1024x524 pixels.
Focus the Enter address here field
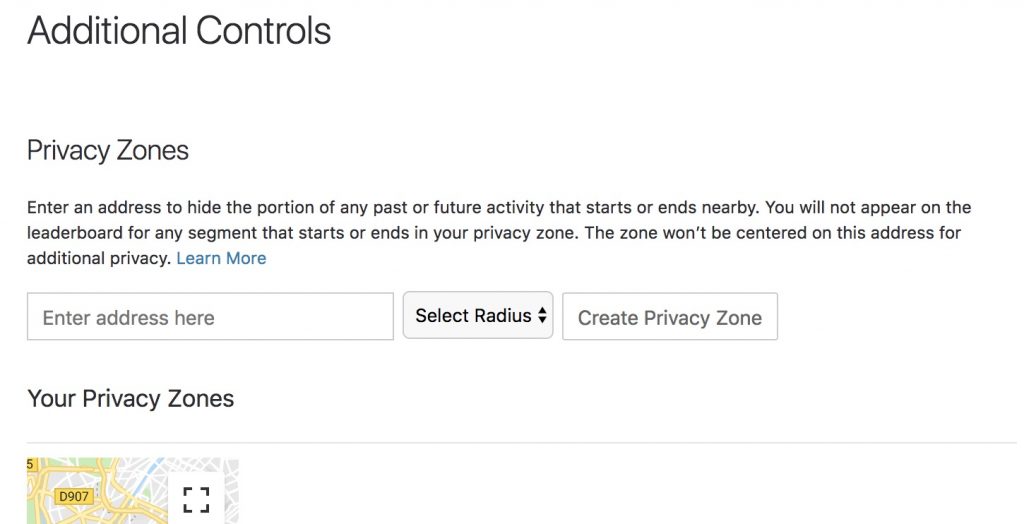210,317
